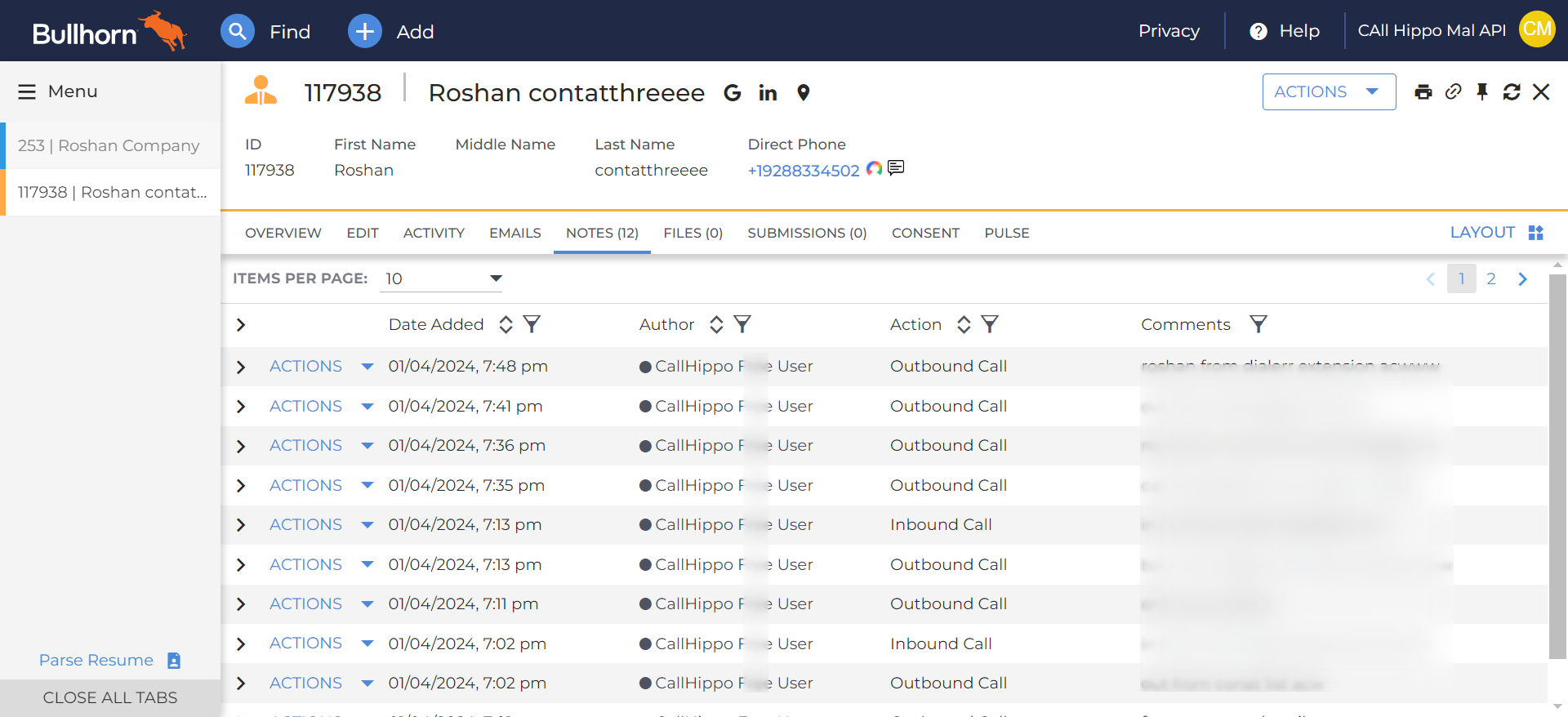Viewport: 1568px width, 717px height.
Task: Click the Layout grid icon
Action: point(1536,233)
